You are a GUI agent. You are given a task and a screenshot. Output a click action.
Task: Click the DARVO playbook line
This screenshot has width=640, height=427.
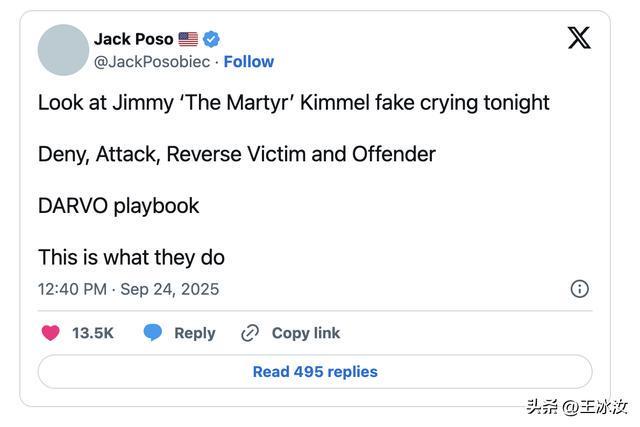[x=118, y=206]
